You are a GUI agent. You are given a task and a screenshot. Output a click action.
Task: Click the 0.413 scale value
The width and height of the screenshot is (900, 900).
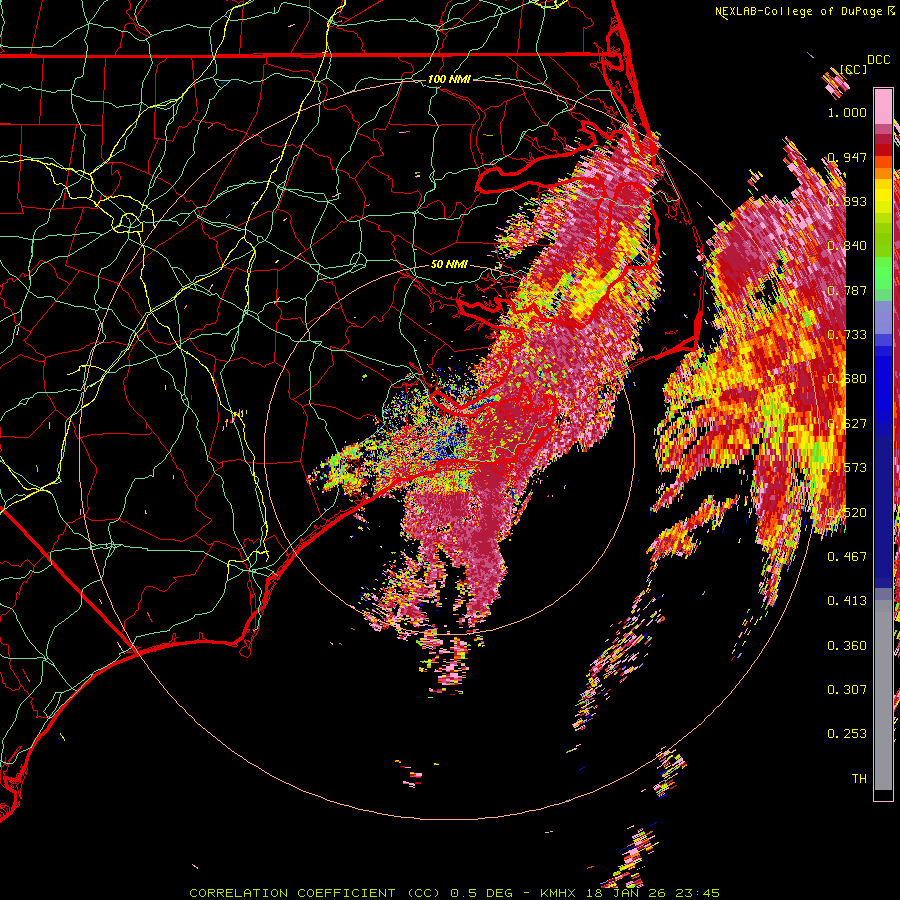tap(847, 601)
